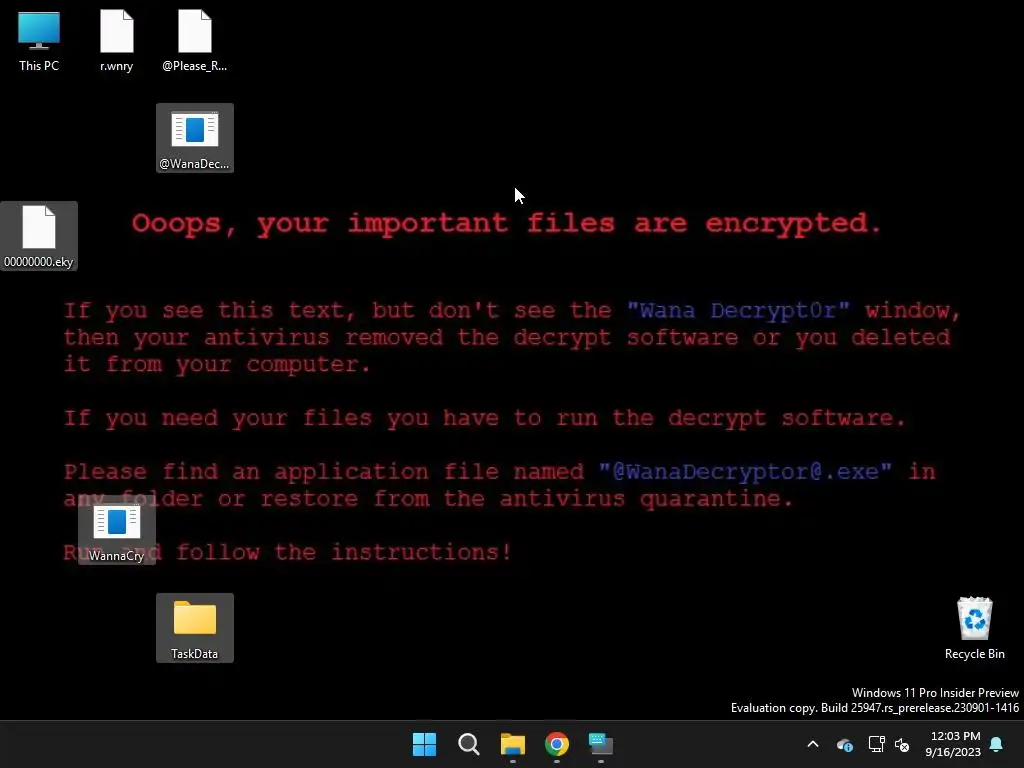The height and width of the screenshot is (768, 1024).
Task: Open taskbar Search
Action: tap(468, 744)
